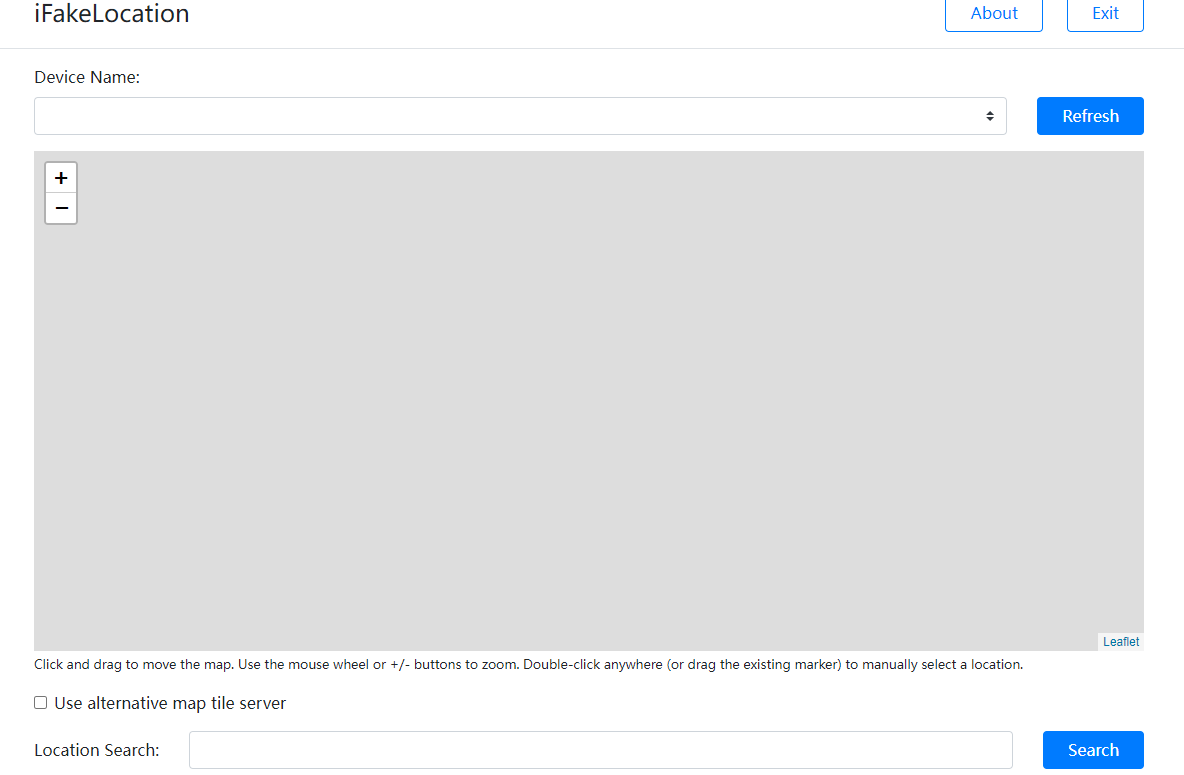Click the 'Location Search:' label

click(97, 750)
